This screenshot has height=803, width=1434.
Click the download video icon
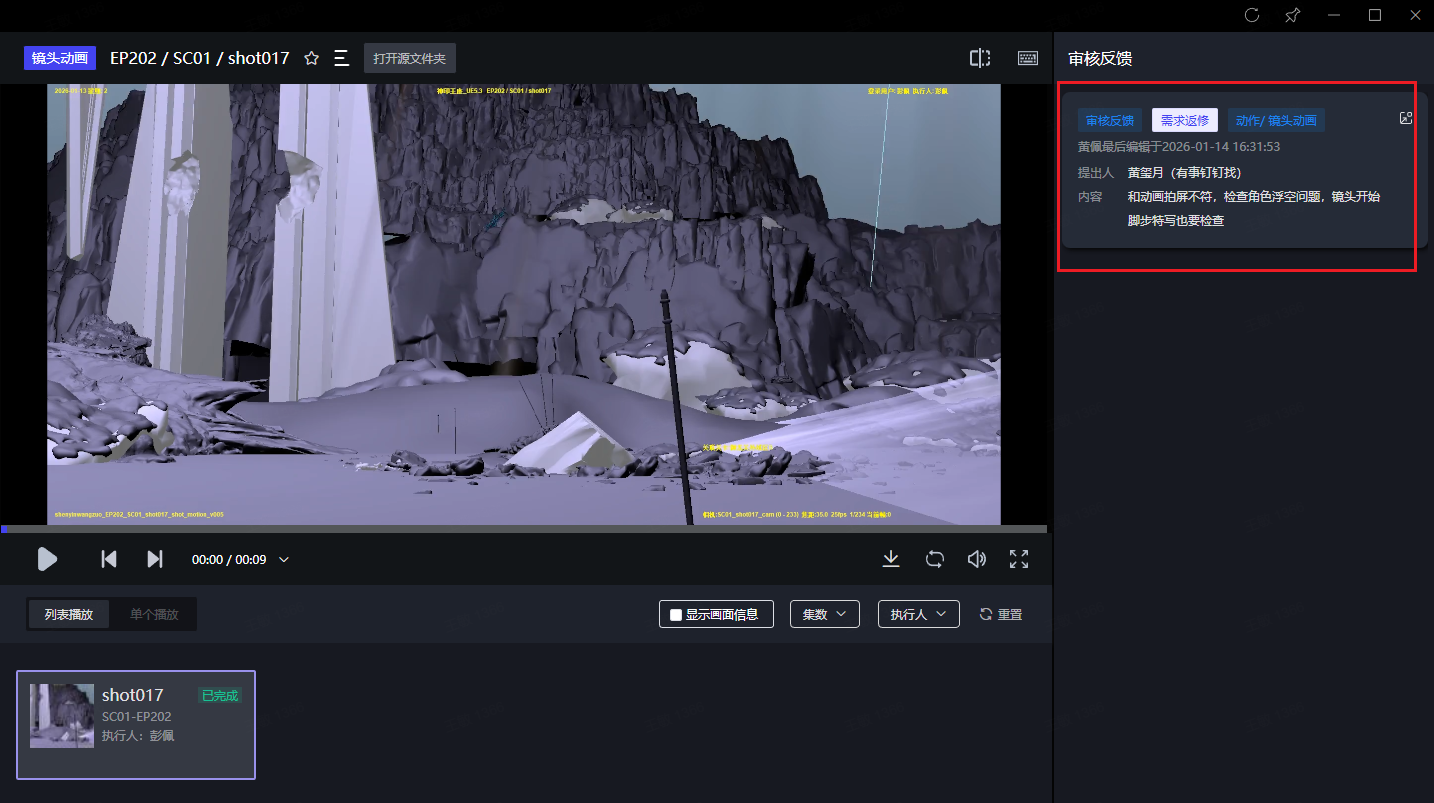point(891,559)
